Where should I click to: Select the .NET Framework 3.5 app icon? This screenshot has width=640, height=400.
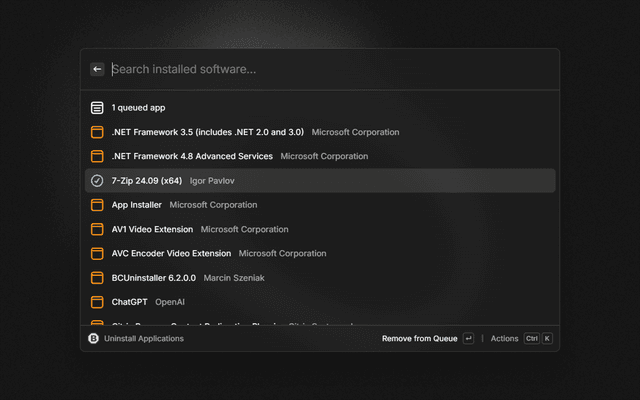click(x=97, y=132)
